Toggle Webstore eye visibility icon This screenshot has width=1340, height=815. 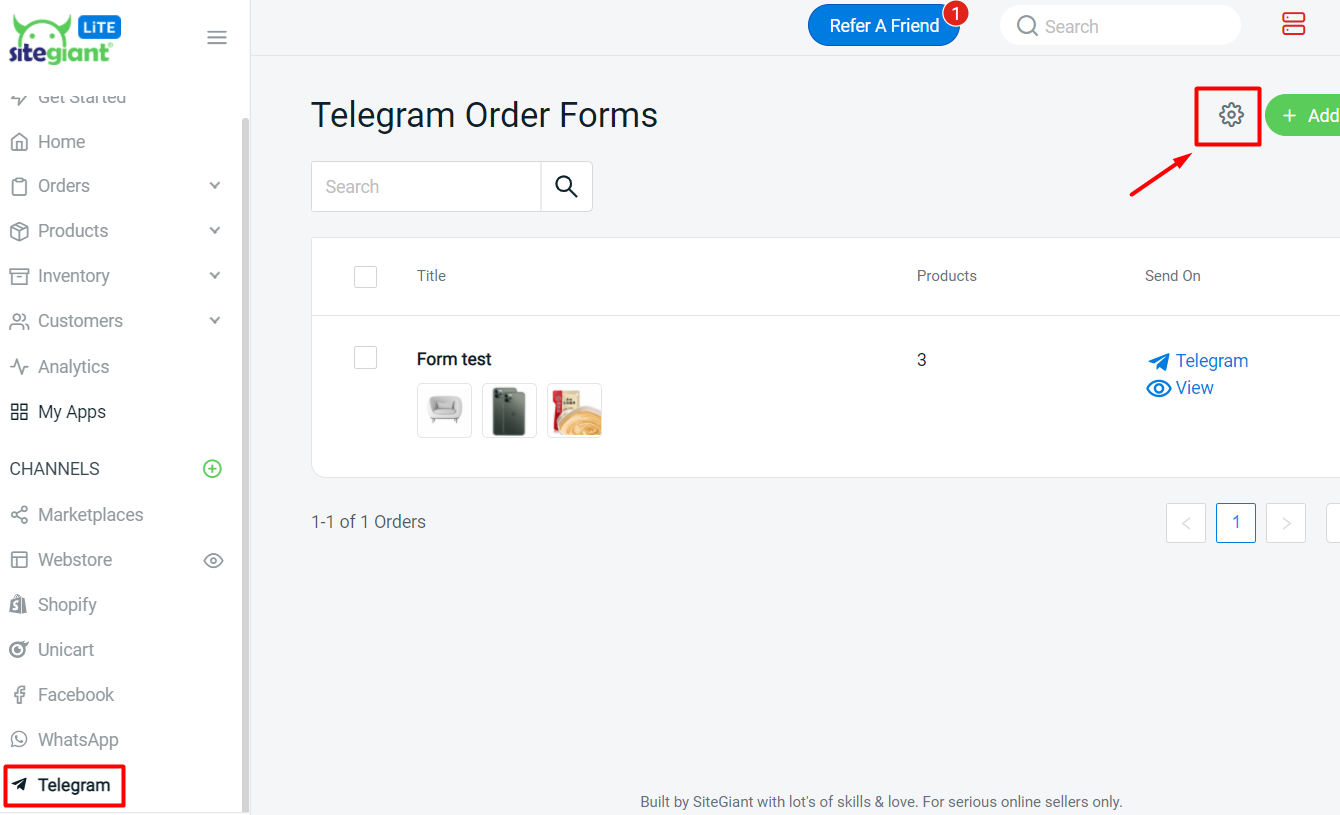[213, 560]
